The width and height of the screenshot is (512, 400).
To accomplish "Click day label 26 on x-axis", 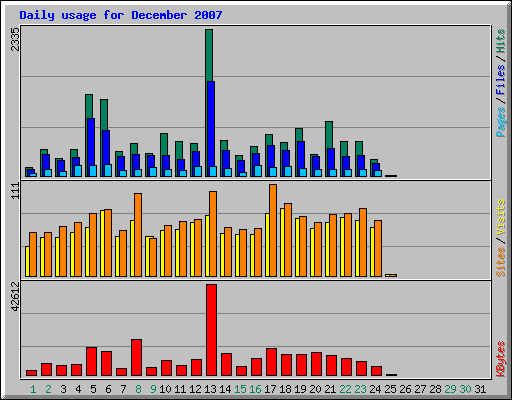I will 405,389.
